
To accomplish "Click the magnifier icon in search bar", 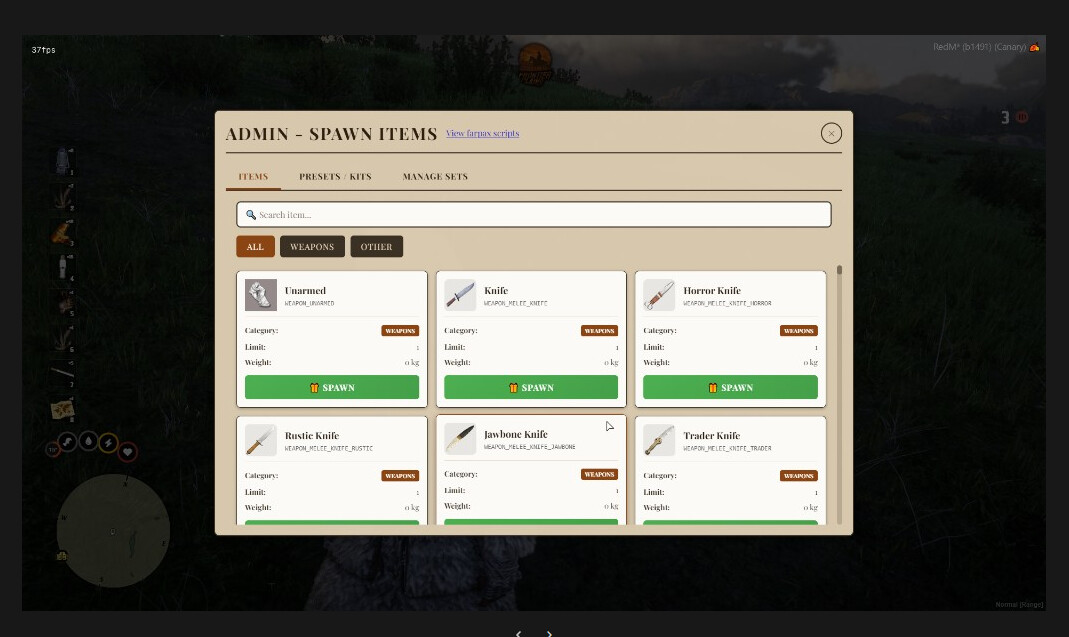I will (x=251, y=215).
